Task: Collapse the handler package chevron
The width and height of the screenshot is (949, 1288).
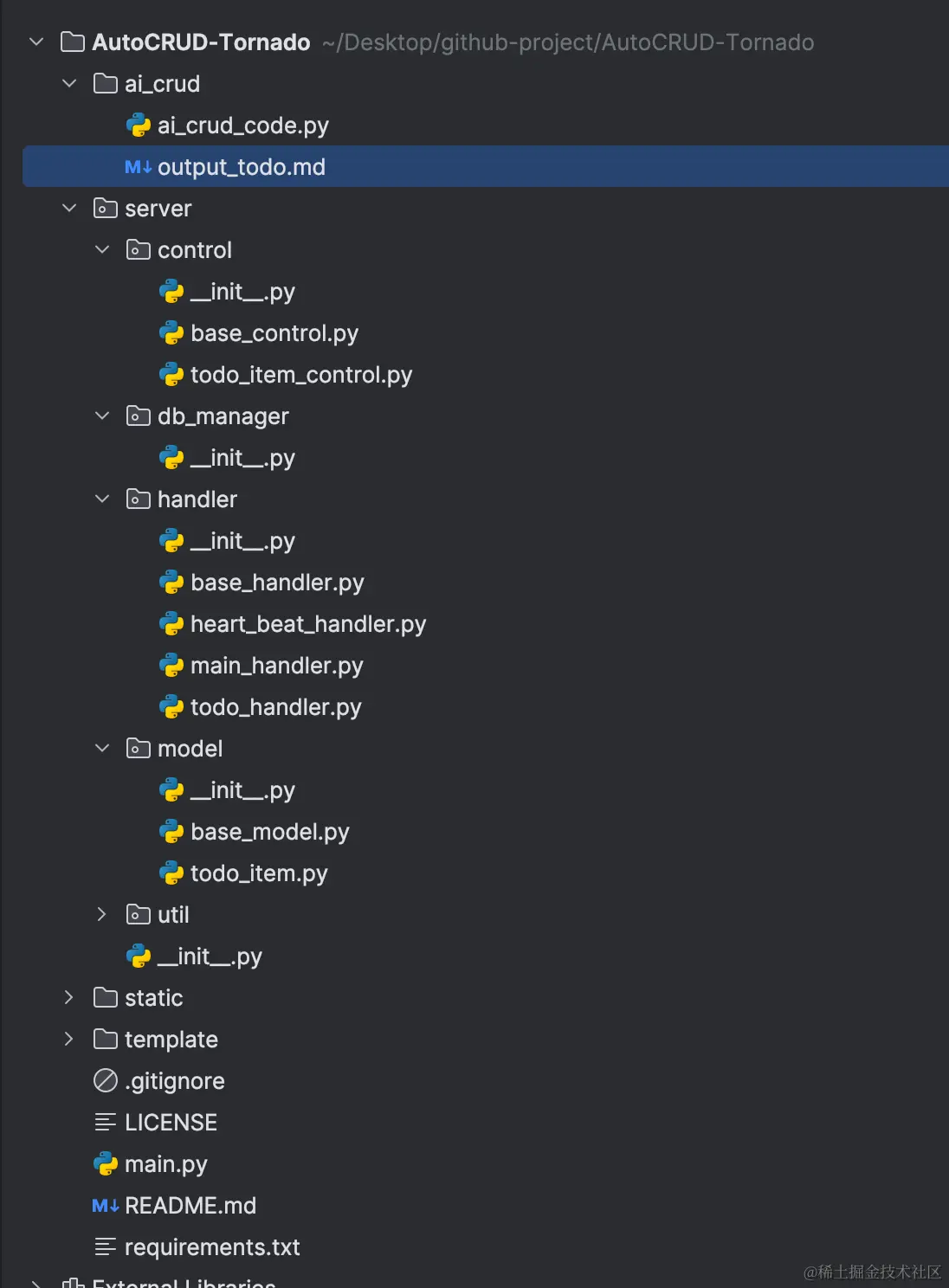Action: (x=102, y=499)
